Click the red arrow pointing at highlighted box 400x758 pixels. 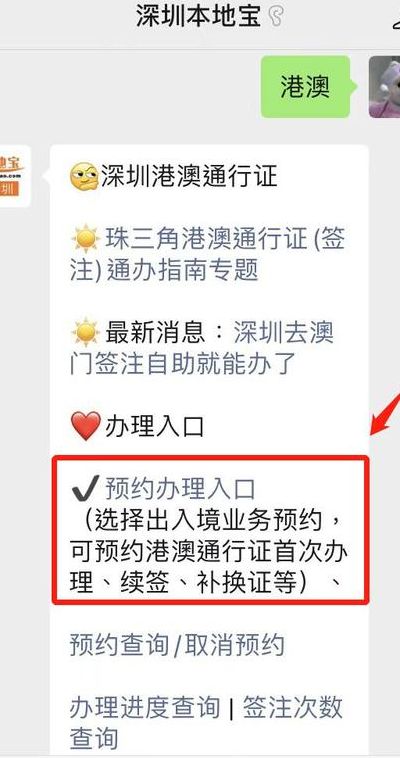click(385, 413)
